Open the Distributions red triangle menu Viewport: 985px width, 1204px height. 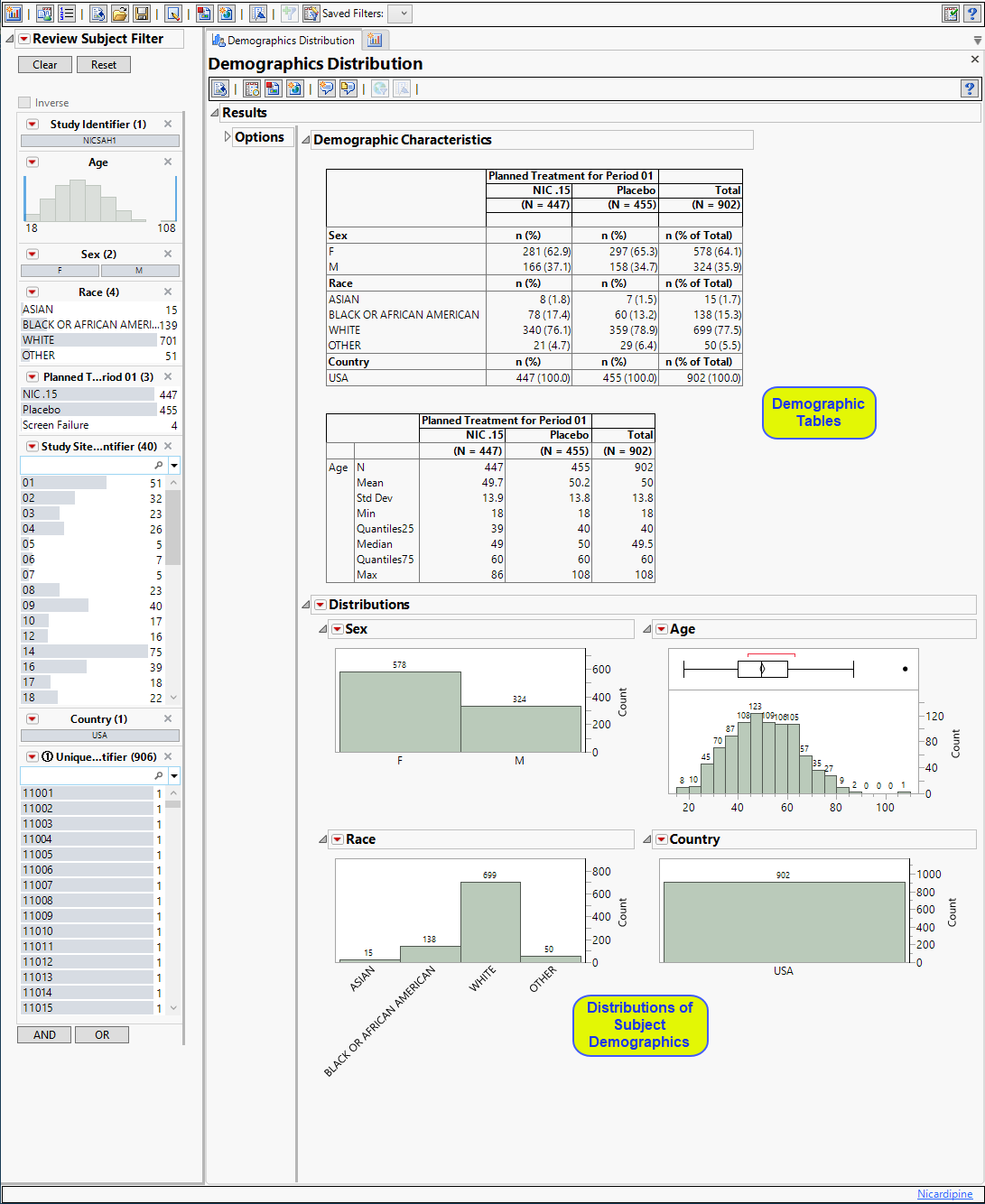320,605
